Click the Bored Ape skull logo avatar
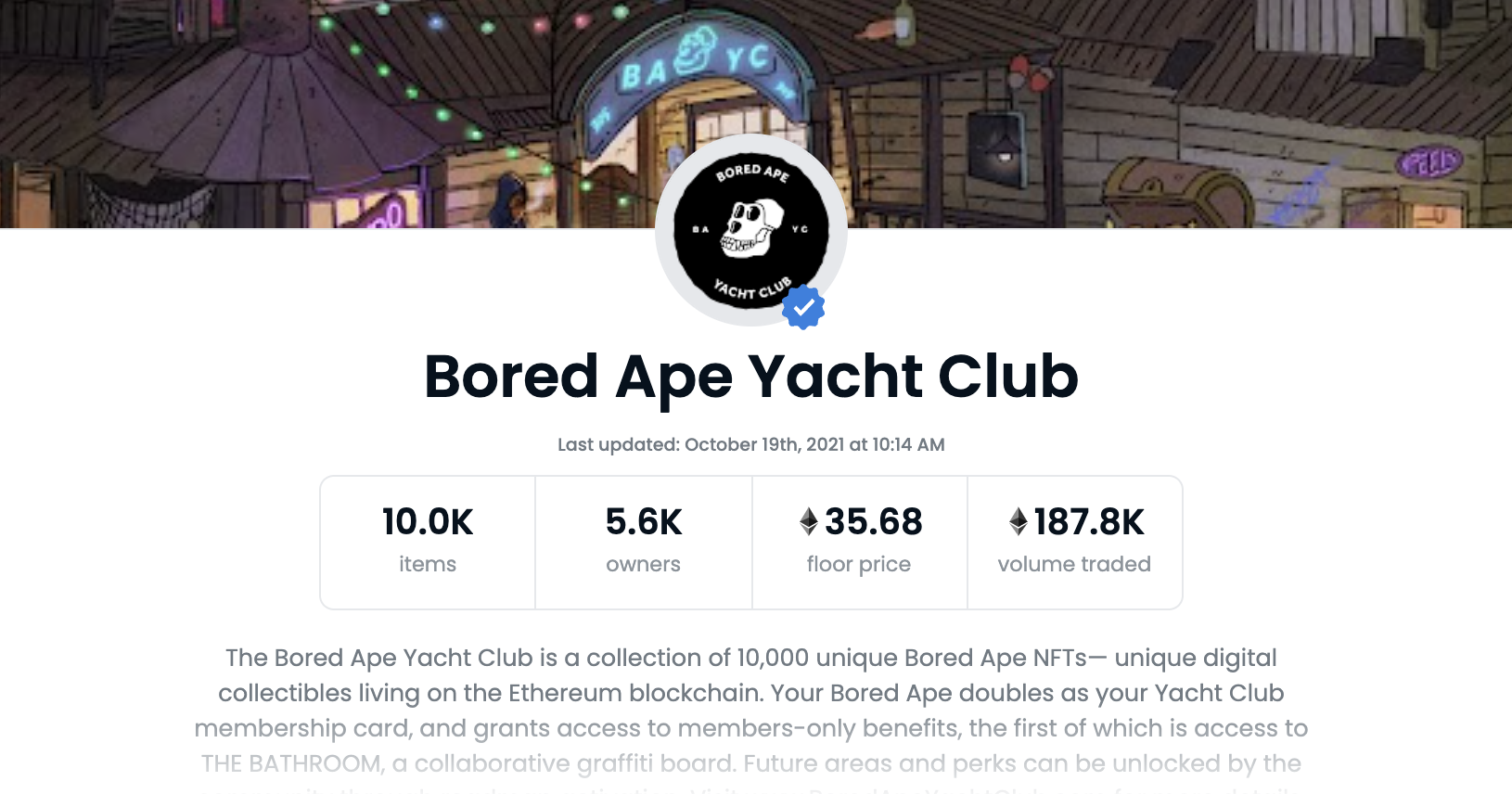Viewport: 1512px width, 794px height. click(x=750, y=230)
